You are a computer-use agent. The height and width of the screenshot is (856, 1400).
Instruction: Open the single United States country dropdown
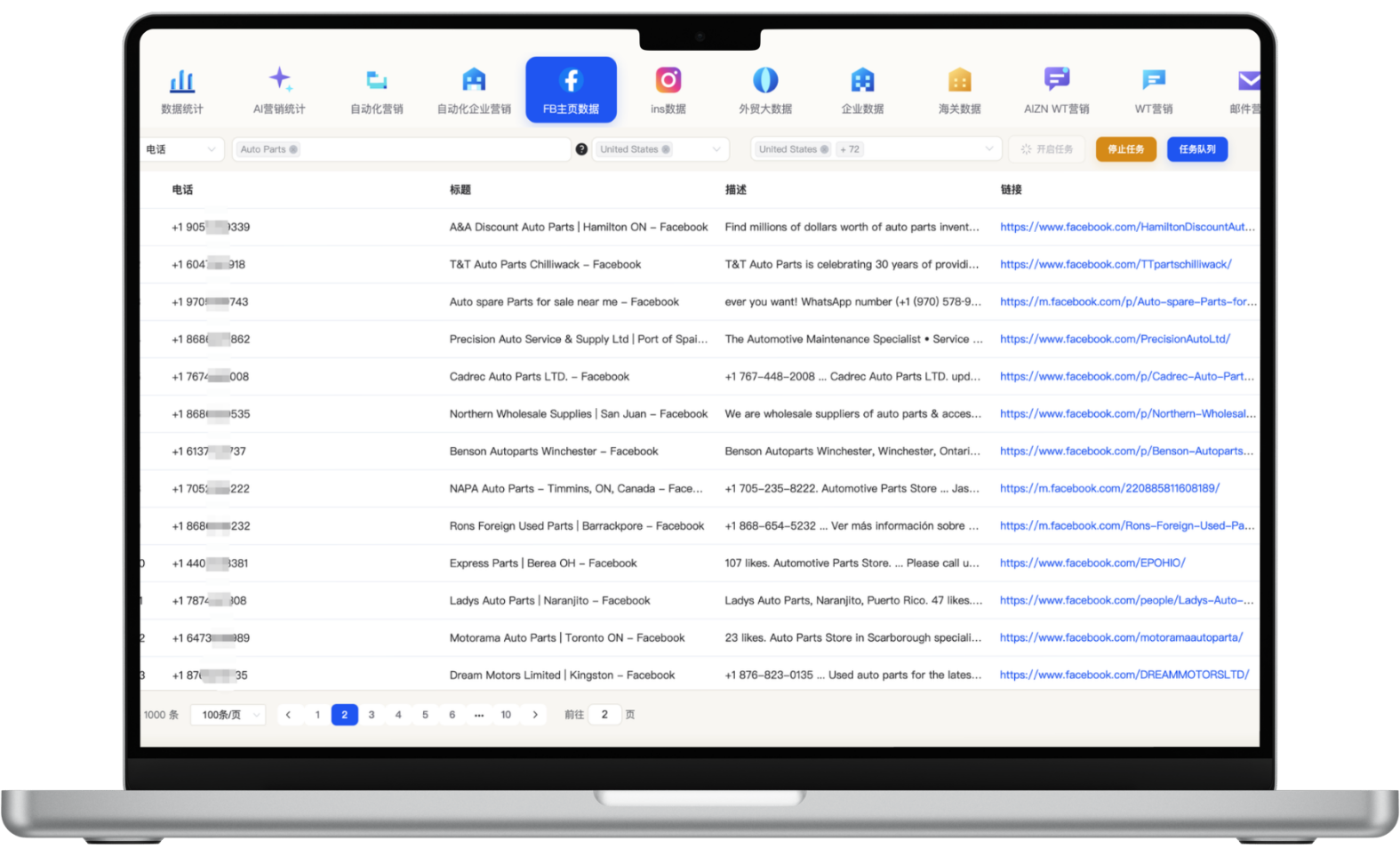pyautogui.click(x=660, y=149)
